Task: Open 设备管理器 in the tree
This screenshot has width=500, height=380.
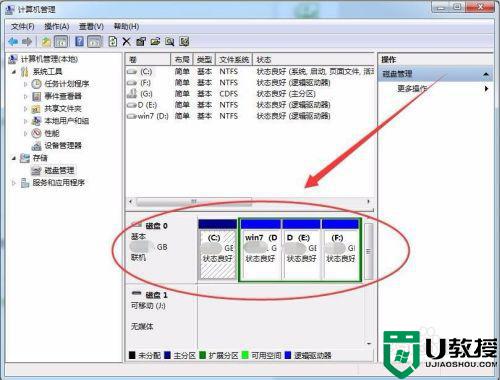Action: pyautogui.click(x=63, y=146)
